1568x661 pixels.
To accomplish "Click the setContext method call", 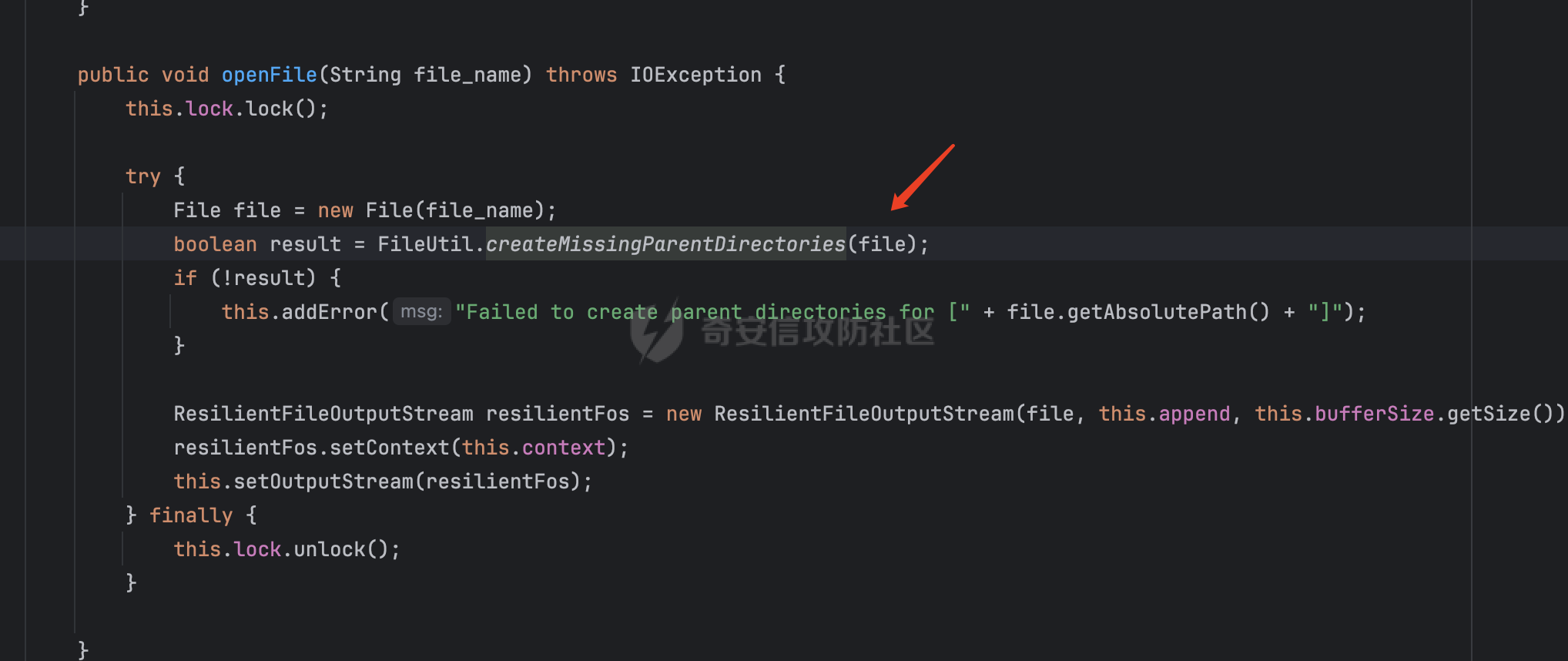I will [389, 448].
